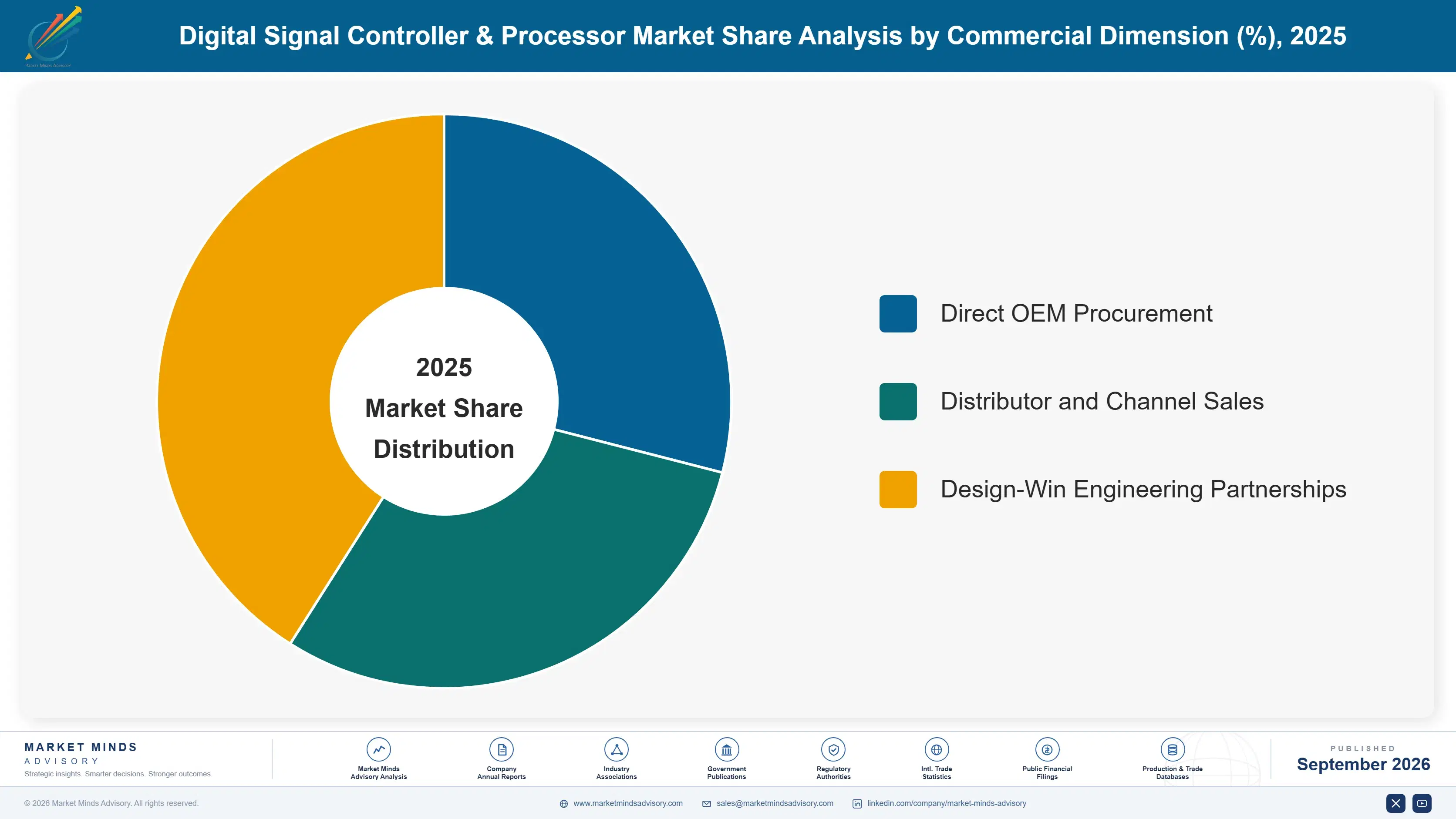Click the Public Financial Filings icon
Image resolution: width=1456 pixels, height=819 pixels.
click(x=1047, y=749)
